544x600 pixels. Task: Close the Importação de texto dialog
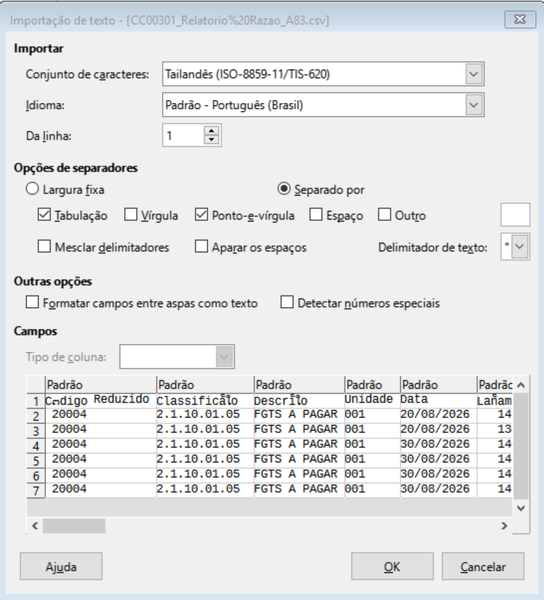pyautogui.click(x=520, y=20)
